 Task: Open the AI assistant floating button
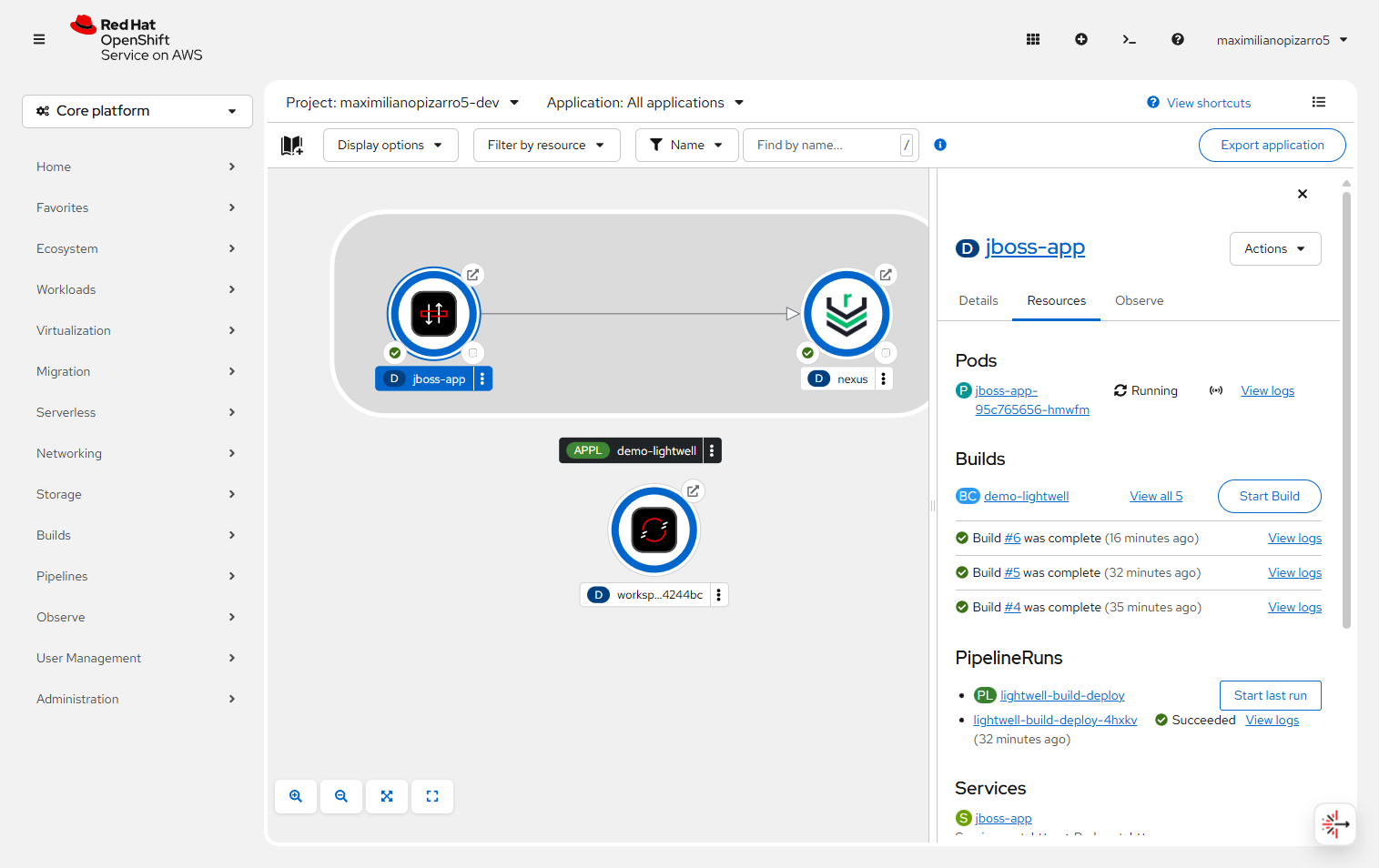click(1335, 824)
